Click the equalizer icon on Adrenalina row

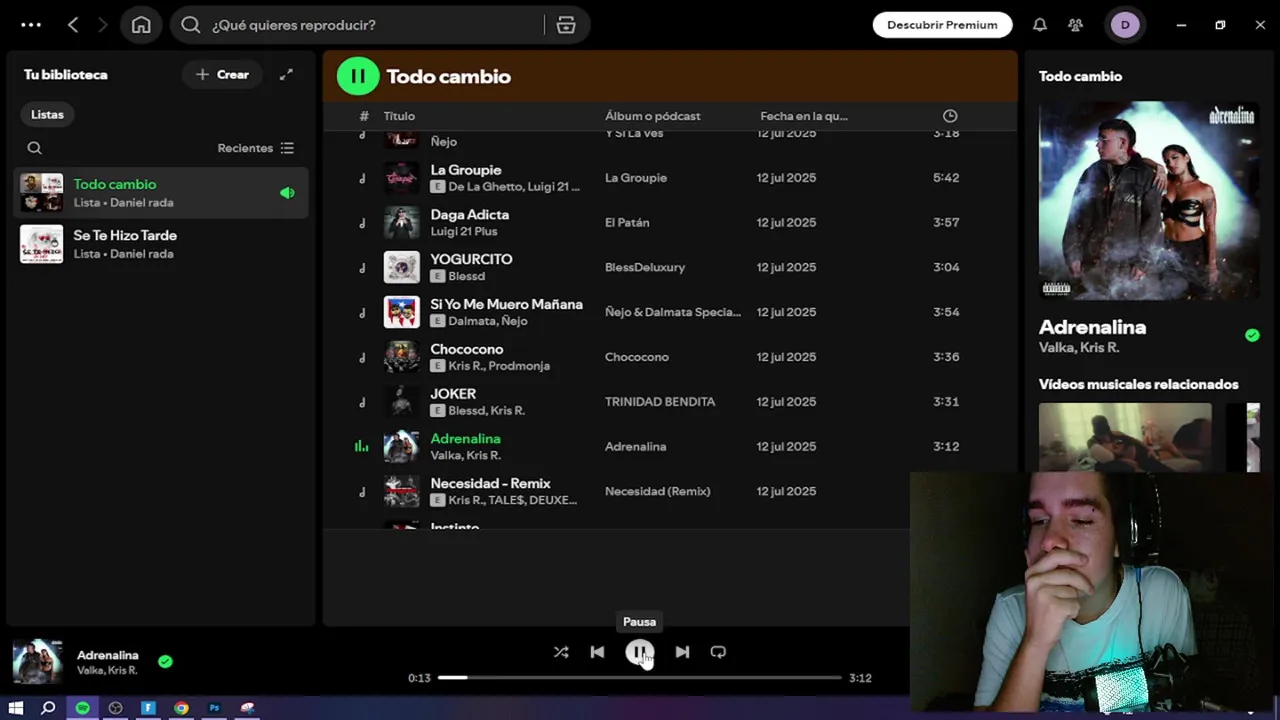pyautogui.click(x=362, y=447)
